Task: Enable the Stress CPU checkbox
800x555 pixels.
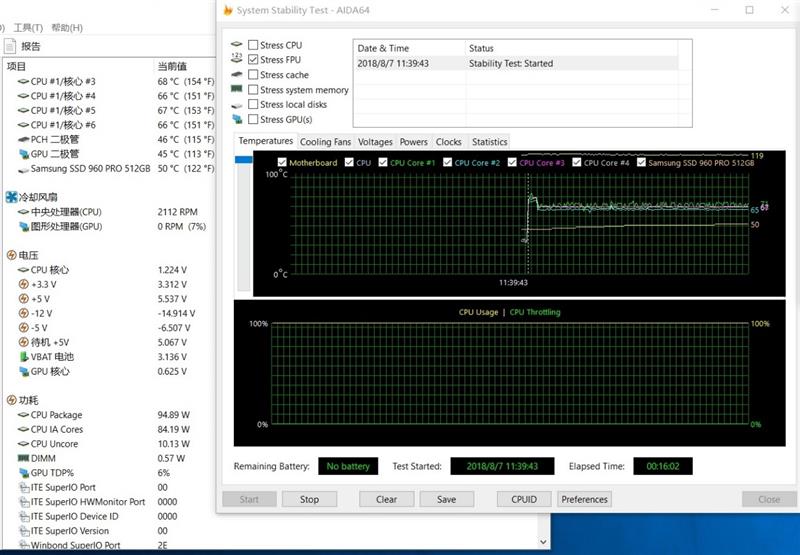Action: [x=253, y=45]
